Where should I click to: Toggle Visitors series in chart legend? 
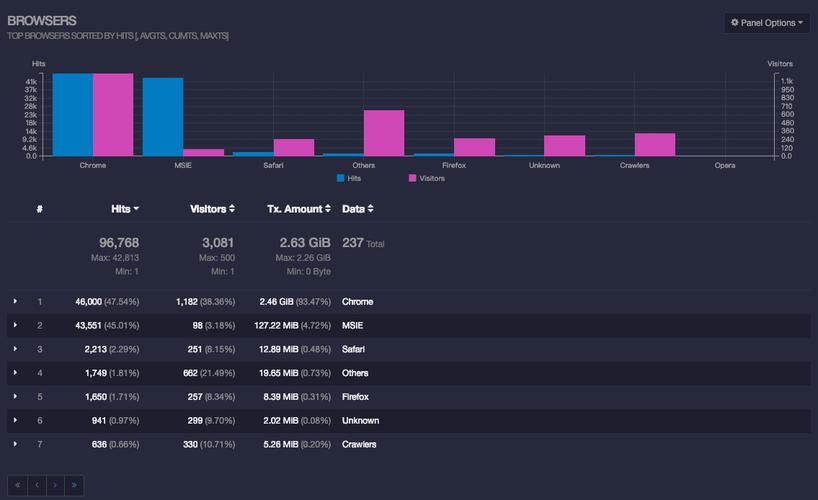pyautogui.click(x=427, y=178)
